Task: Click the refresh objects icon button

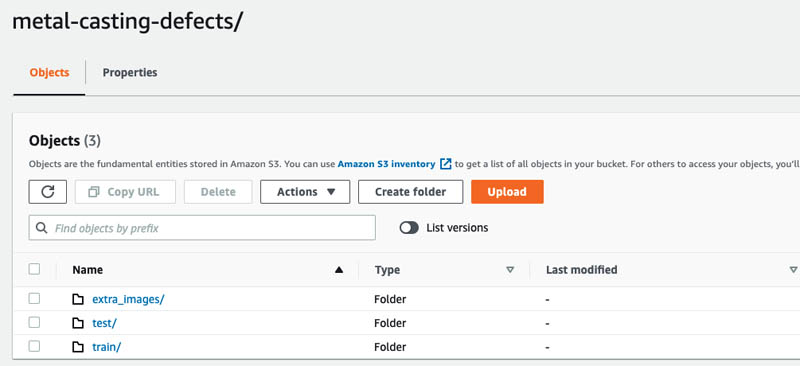Action: 47,192
